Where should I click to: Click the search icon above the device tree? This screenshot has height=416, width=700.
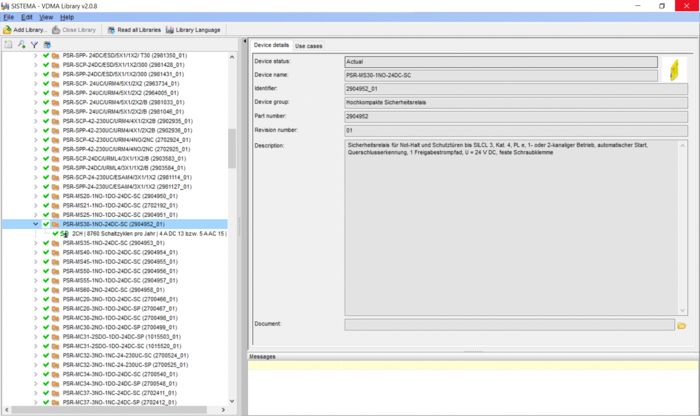click(21, 44)
